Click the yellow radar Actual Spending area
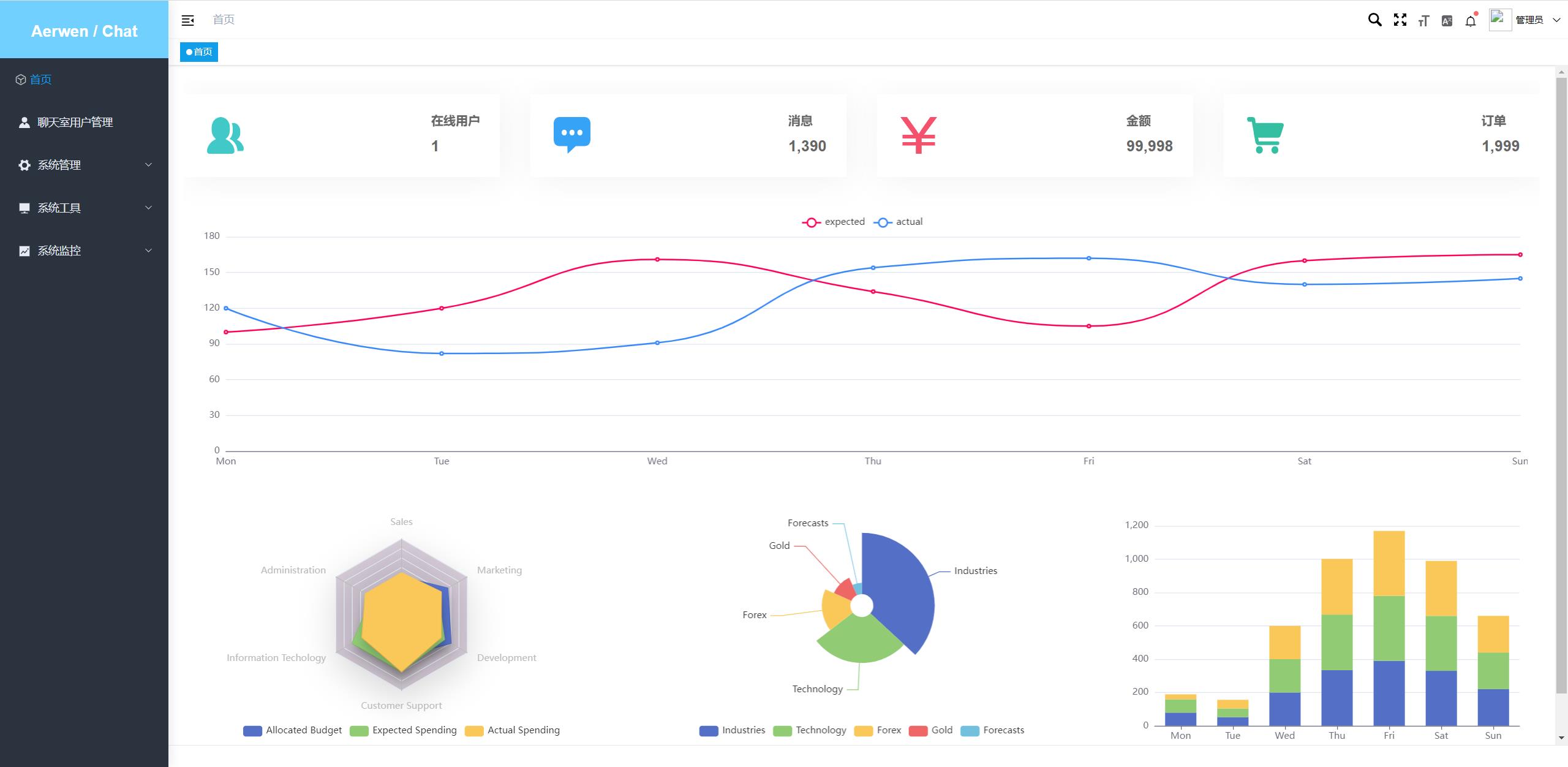 [x=401, y=622]
